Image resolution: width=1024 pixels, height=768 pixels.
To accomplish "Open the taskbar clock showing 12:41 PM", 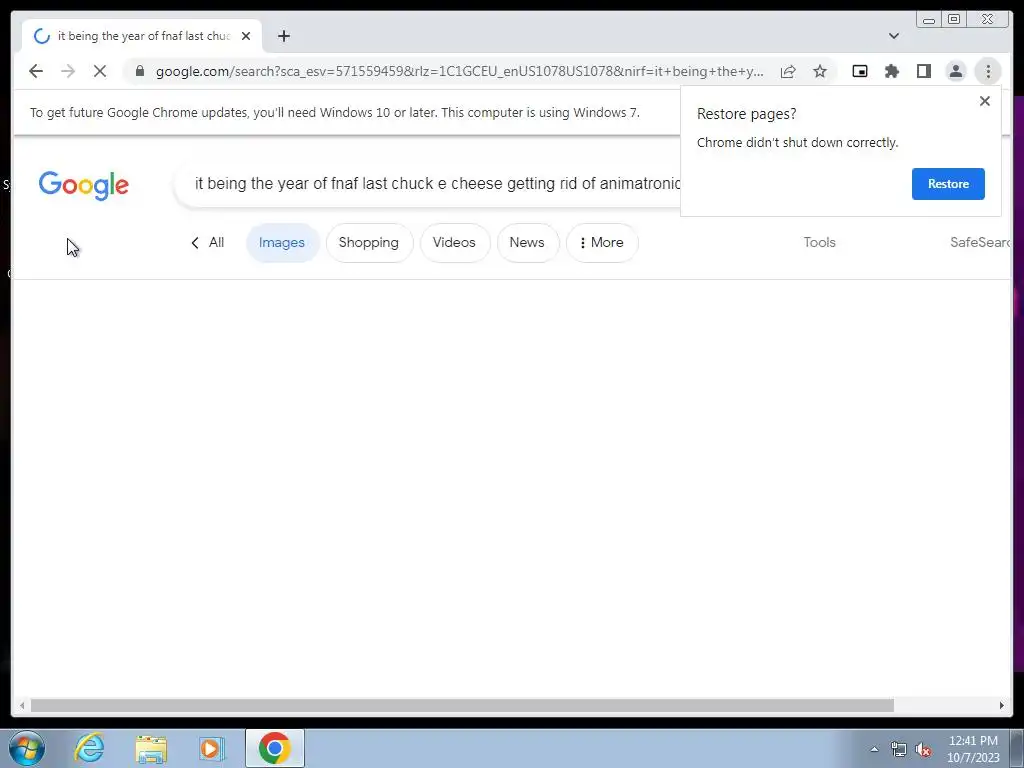I will [x=973, y=749].
